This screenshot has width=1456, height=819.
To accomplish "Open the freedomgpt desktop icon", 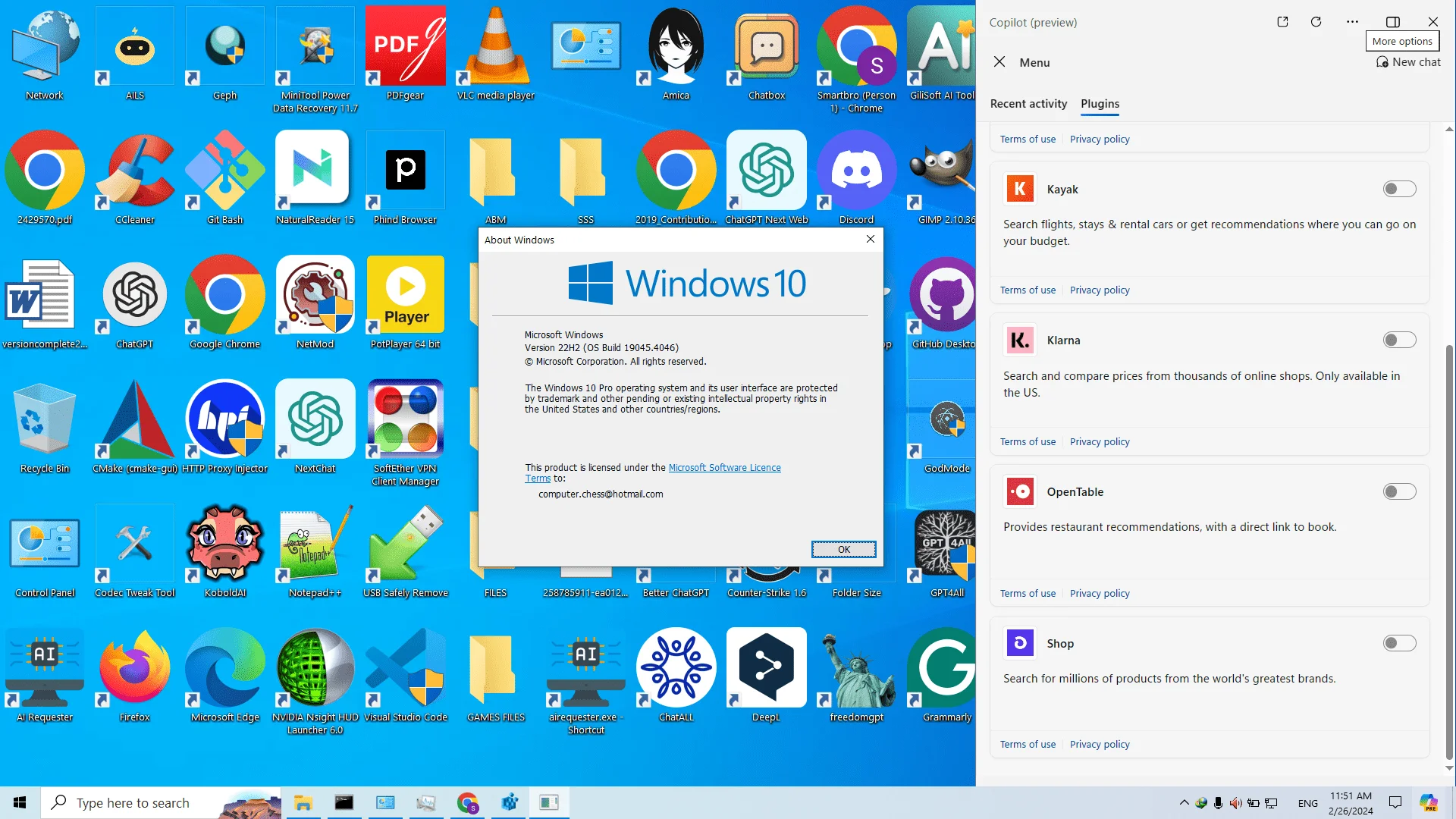I will pos(857,676).
